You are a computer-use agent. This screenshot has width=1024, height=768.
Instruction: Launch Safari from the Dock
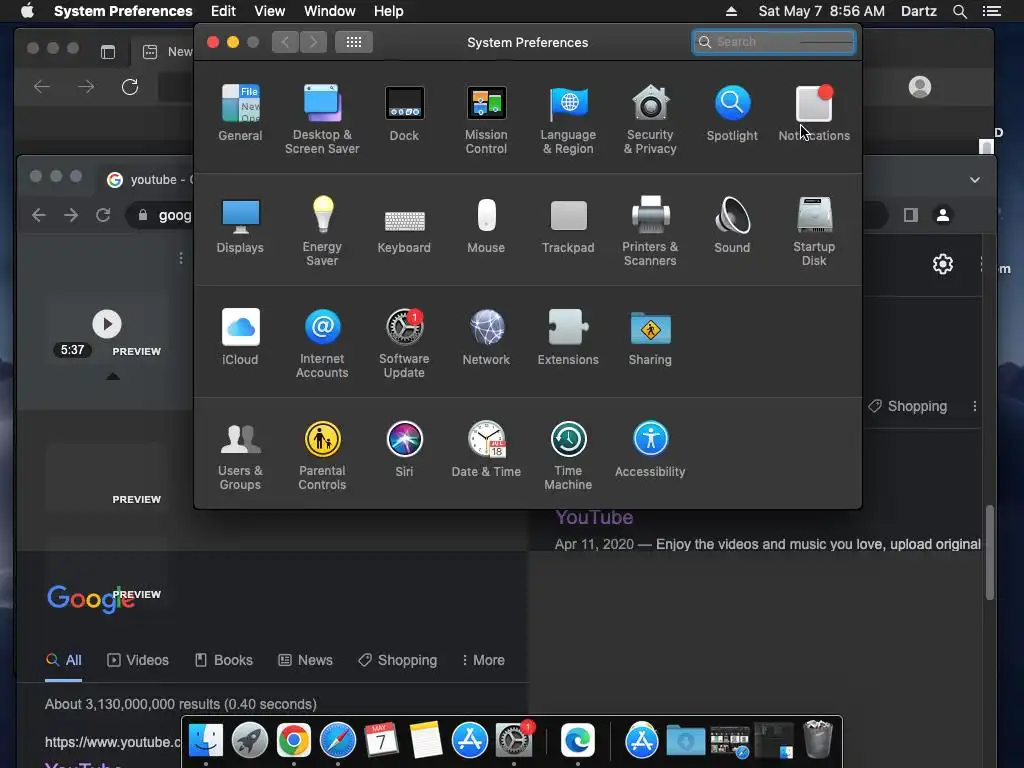tap(338, 741)
